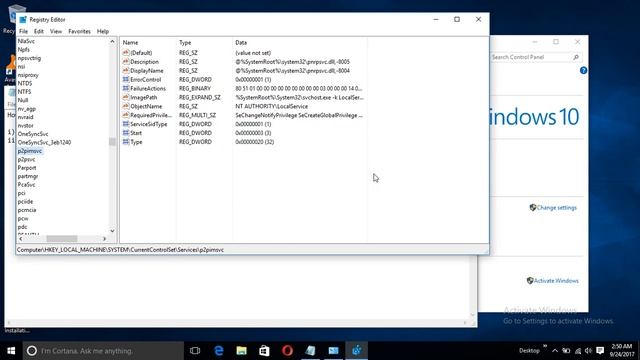Screen dimensions: 640x360
Task: Select the NlaSvc key in tree
Action: tap(26, 41)
